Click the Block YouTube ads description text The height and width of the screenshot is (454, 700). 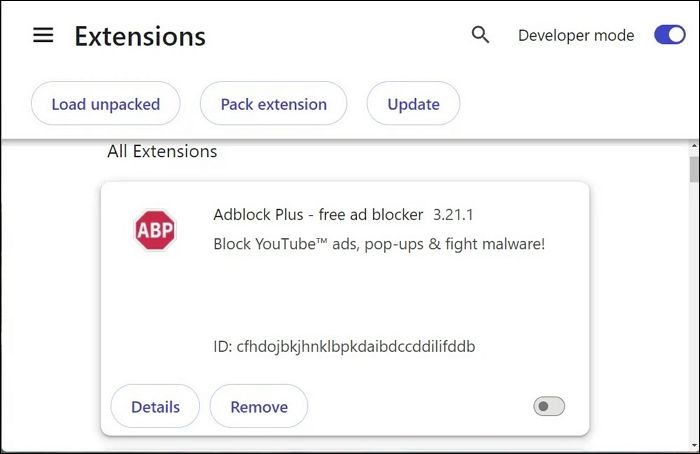[379, 244]
